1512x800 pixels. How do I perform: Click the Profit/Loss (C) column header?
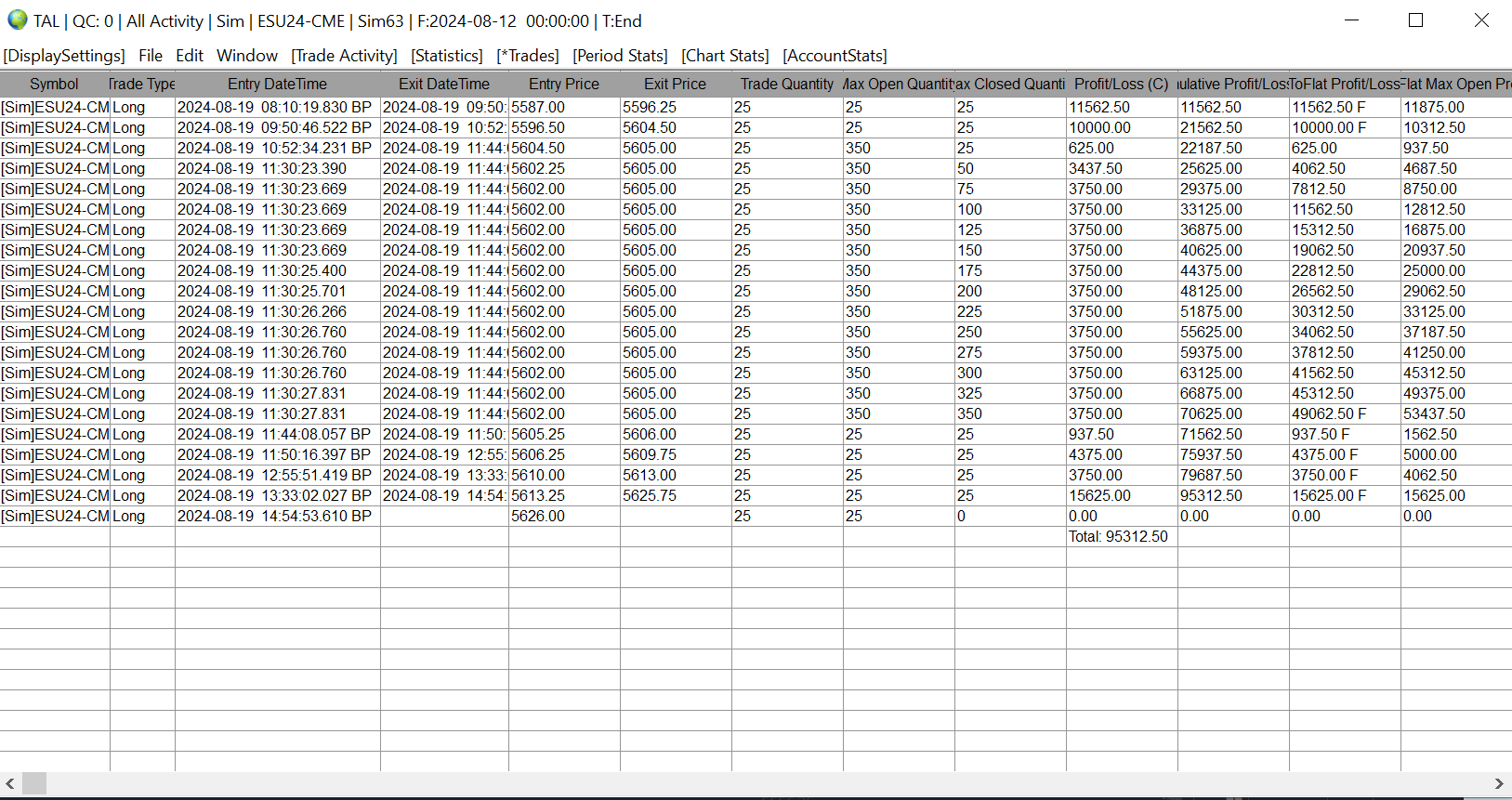coord(1122,84)
